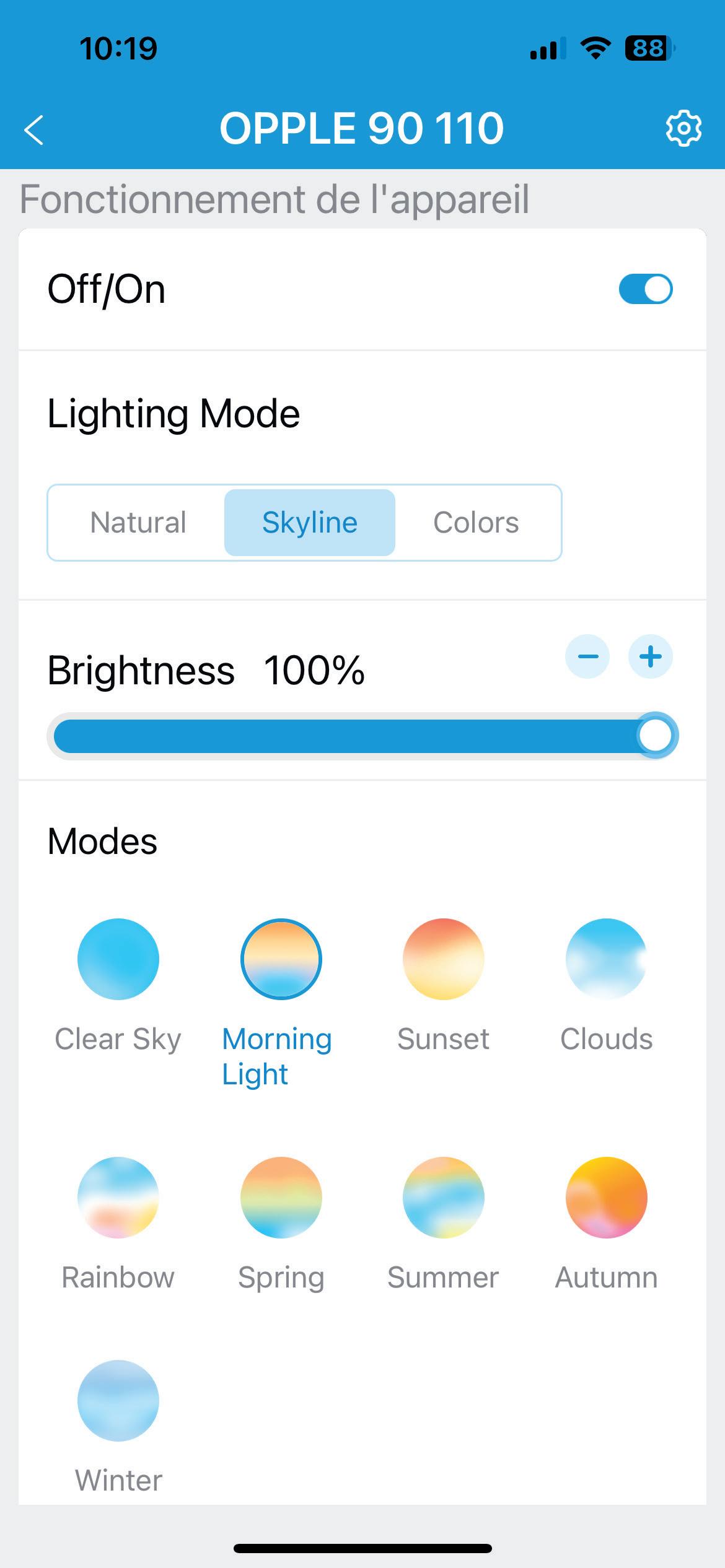Activate the Autumn mode icon
Image resolution: width=725 pixels, height=1568 pixels.
[606, 1198]
